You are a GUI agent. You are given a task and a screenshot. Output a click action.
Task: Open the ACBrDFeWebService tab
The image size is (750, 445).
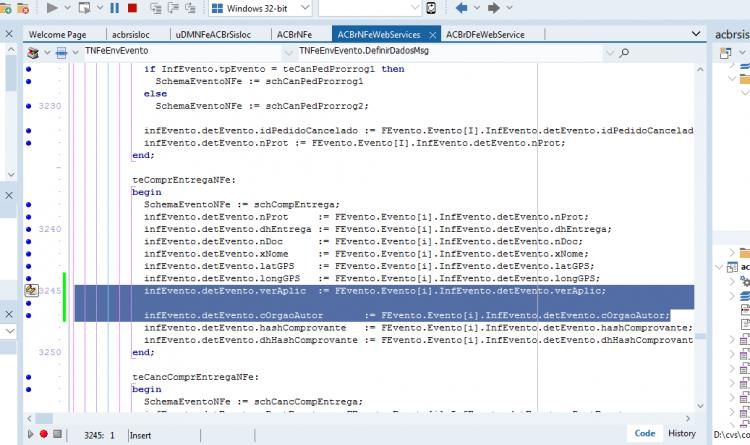(x=485, y=34)
